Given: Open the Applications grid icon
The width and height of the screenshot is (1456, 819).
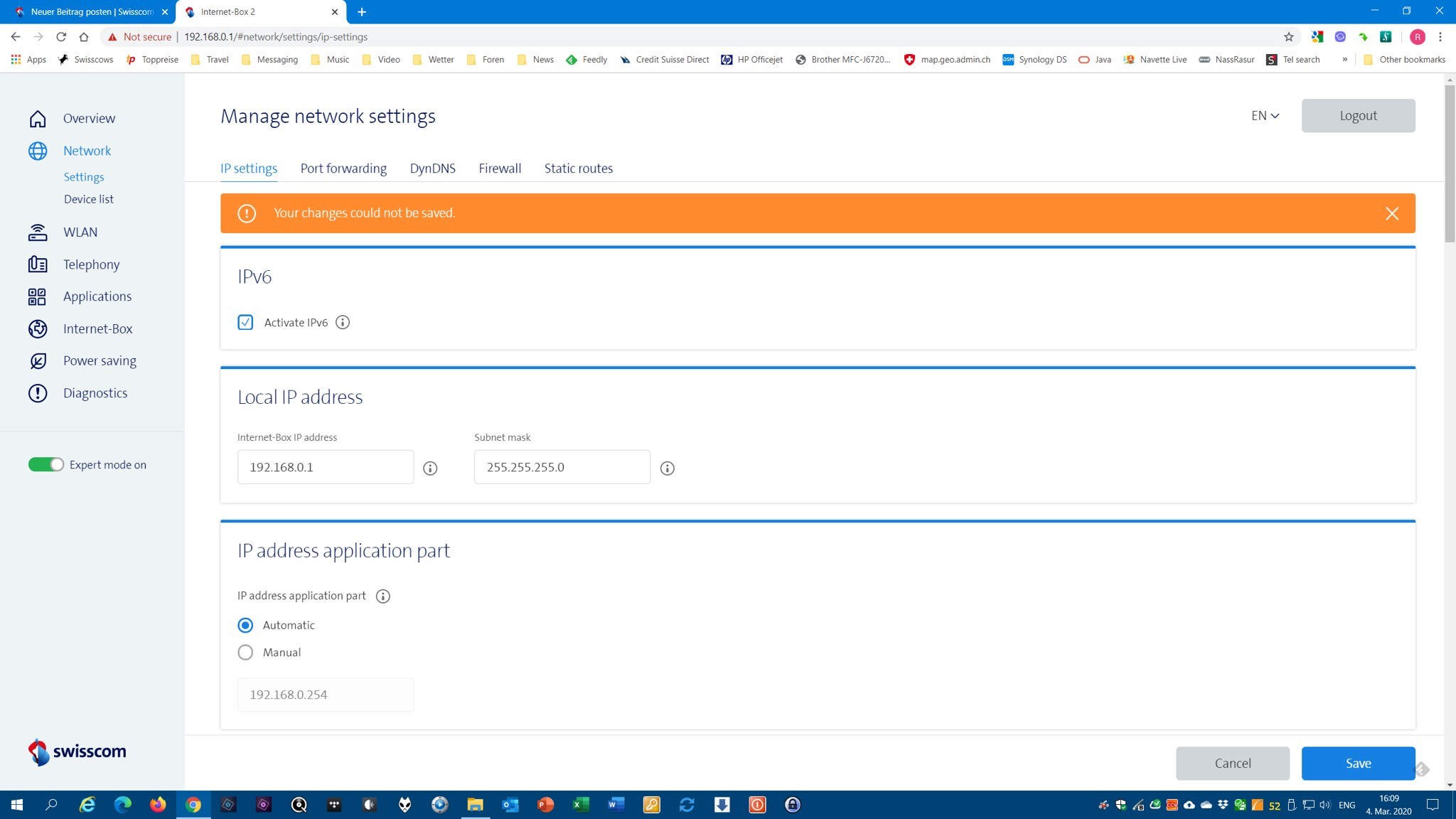Looking at the screenshot, I should click(38, 296).
